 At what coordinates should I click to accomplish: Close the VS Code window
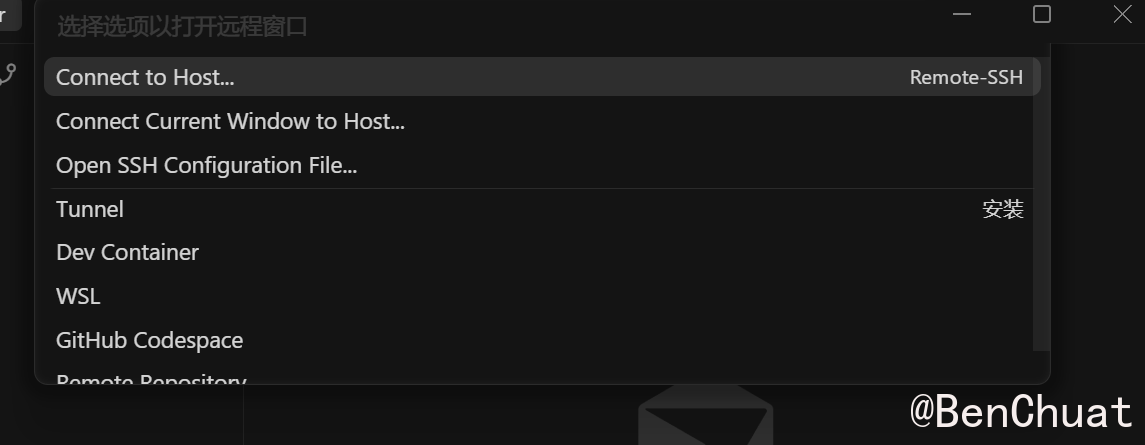[x=1122, y=14]
